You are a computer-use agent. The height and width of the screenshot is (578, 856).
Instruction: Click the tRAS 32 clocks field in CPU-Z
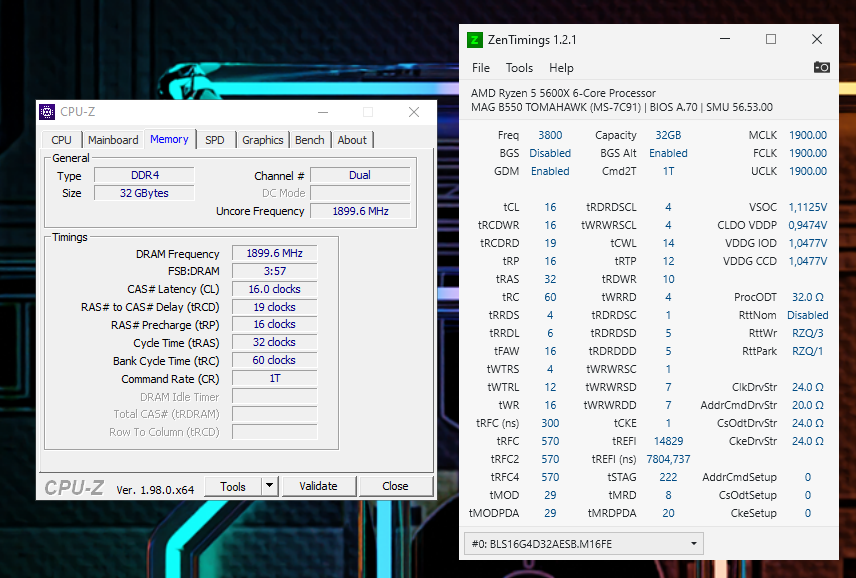[x=275, y=342]
